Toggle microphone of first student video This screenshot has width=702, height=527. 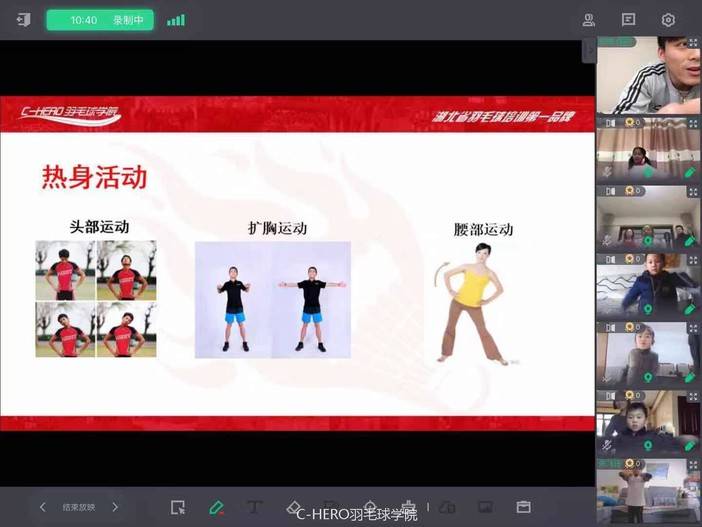tap(606, 172)
